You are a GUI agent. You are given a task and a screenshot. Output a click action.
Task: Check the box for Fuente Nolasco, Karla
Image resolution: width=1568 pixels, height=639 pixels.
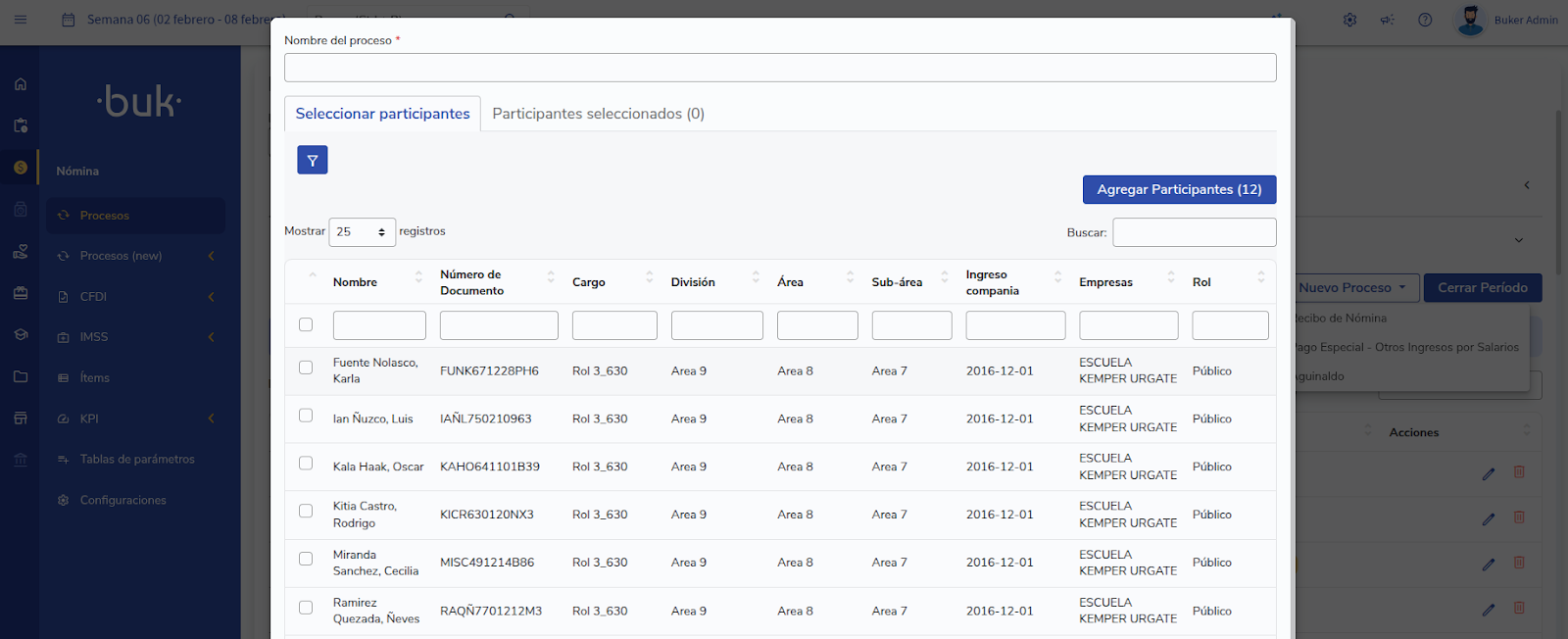point(306,368)
